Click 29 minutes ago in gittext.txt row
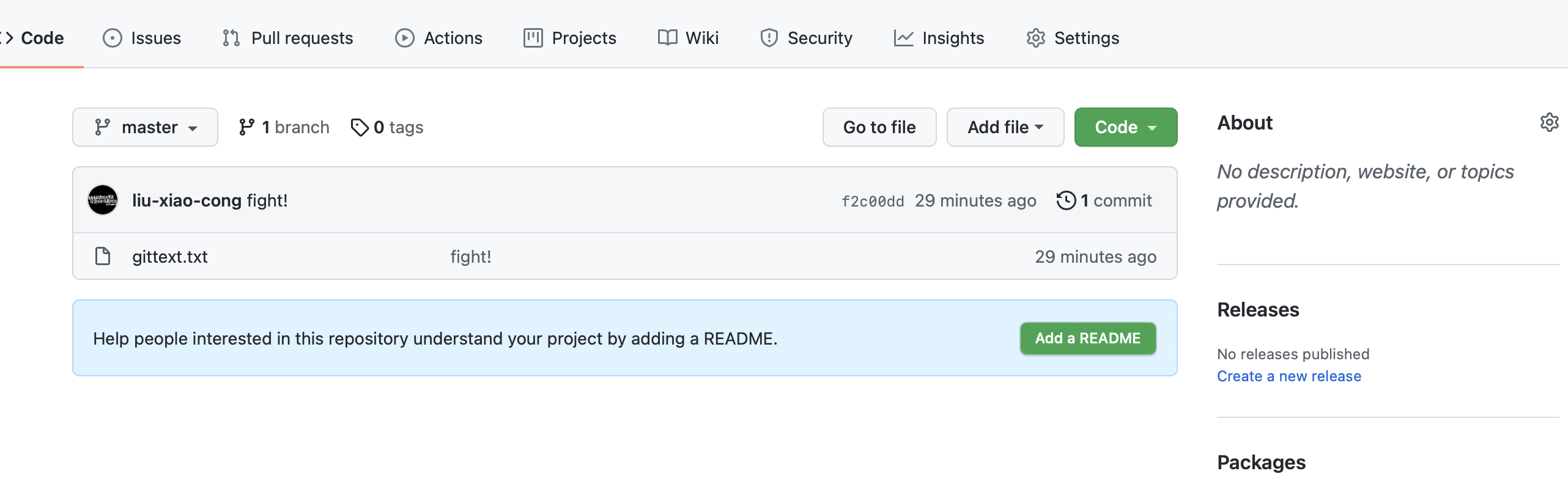Viewport: 1568px width, 479px height. tap(1096, 257)
